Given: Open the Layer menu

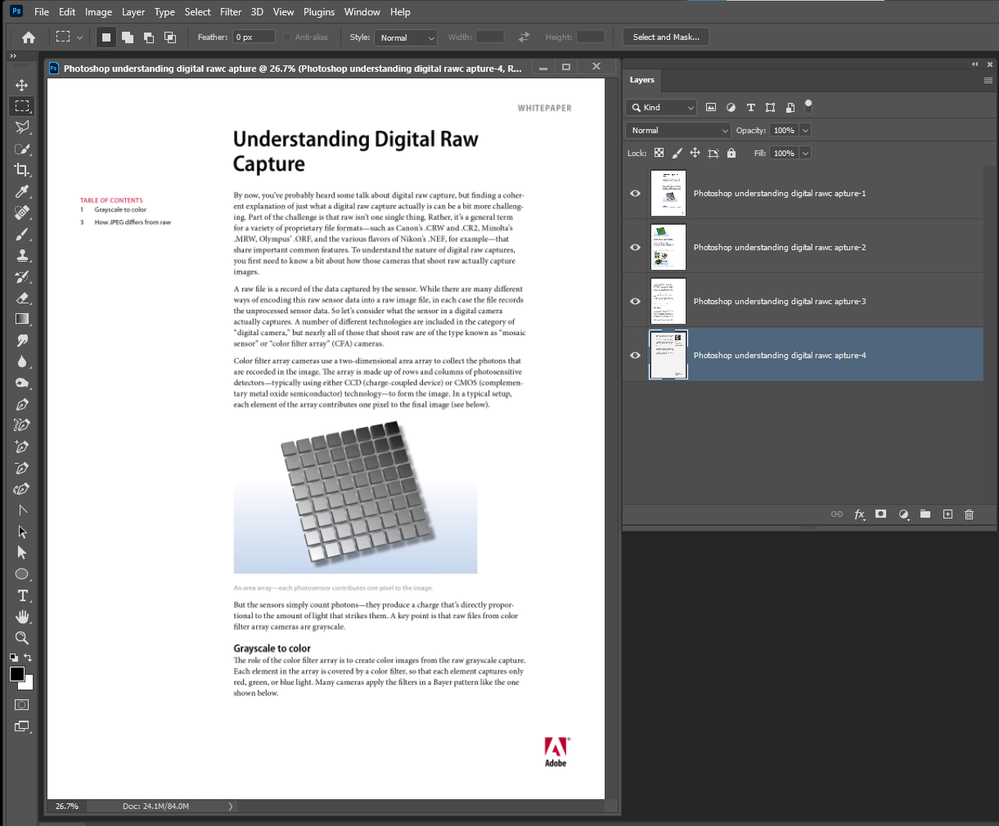Looking at the screenshot, I should tap(133, 12).
